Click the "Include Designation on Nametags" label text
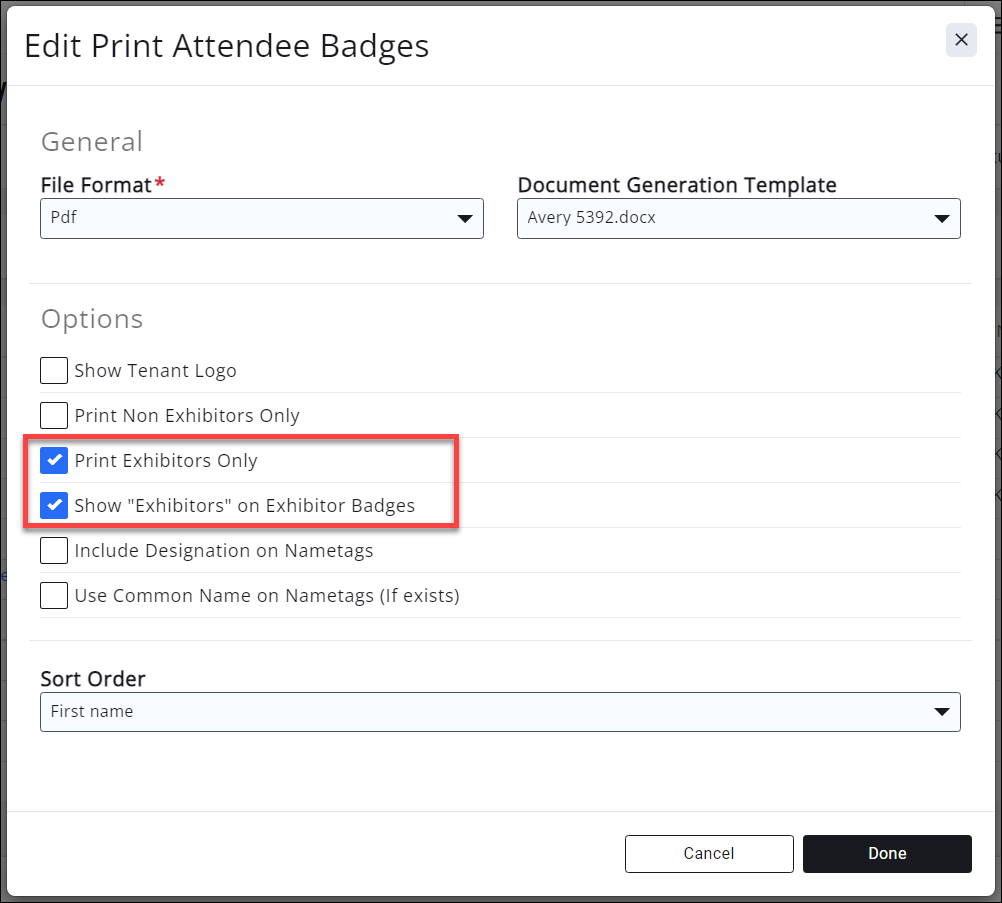Image resolution: width=1002 pixels, height=903 pixels. 224,550
